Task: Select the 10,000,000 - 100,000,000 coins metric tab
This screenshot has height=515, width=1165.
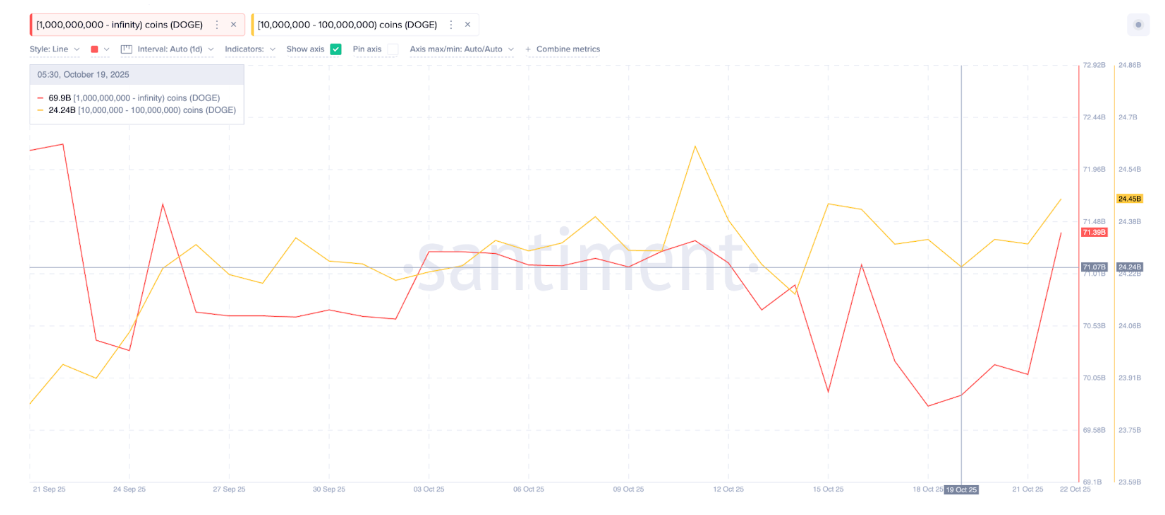Action: pyautogui.click(x=346, y=24)
